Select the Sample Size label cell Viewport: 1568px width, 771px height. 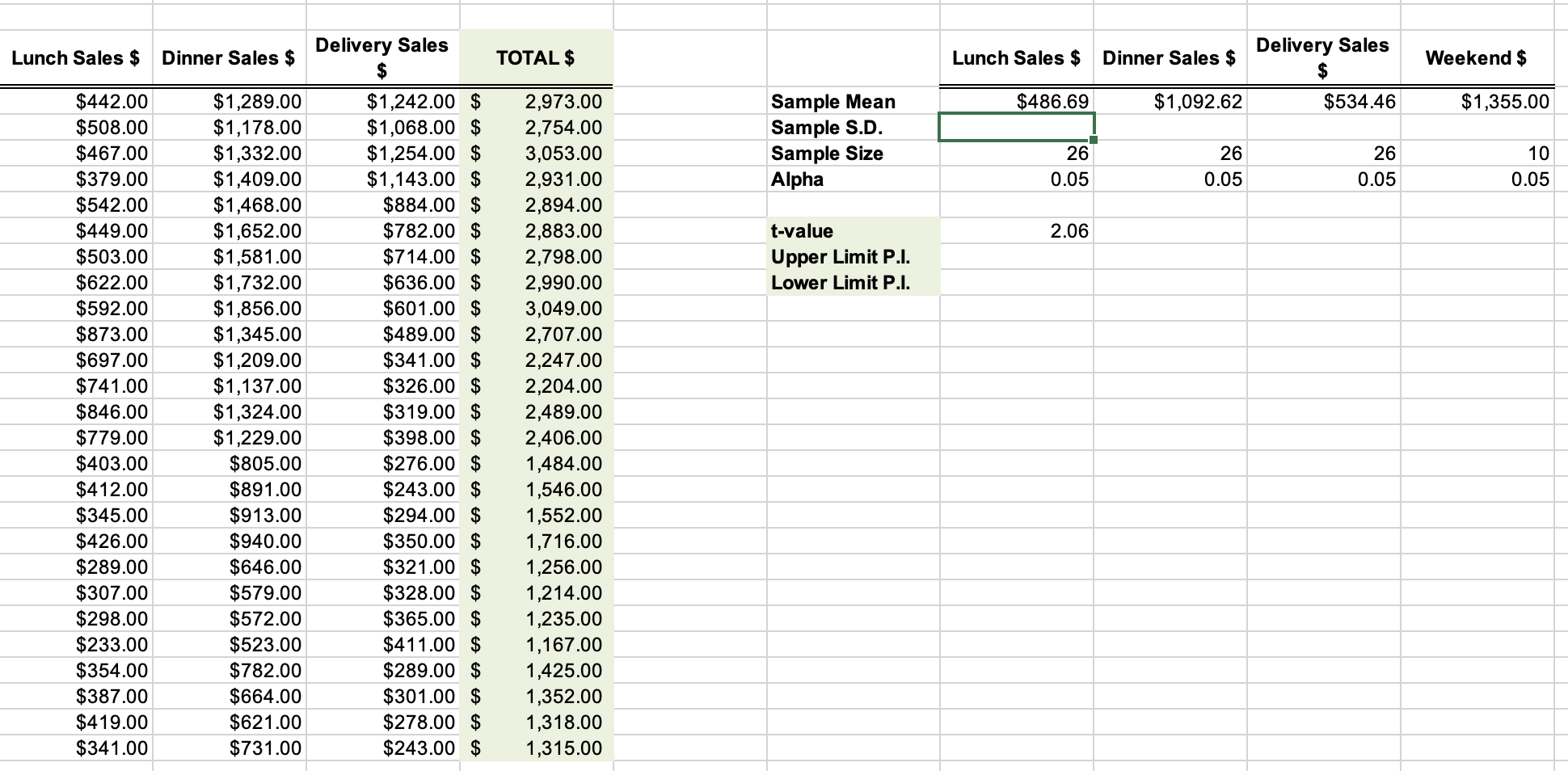tap(826, 154)
